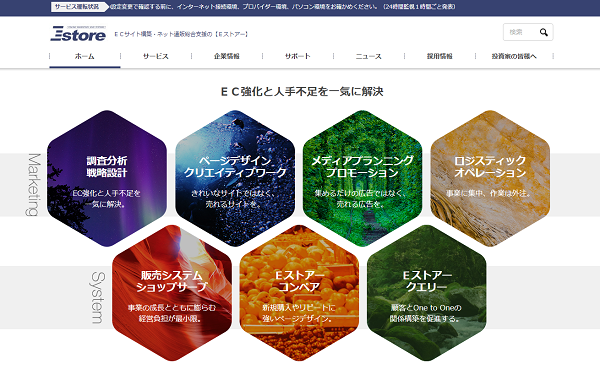Open the ホーム menu tab
Screen dimensions: 600x380
click(85, 56)
